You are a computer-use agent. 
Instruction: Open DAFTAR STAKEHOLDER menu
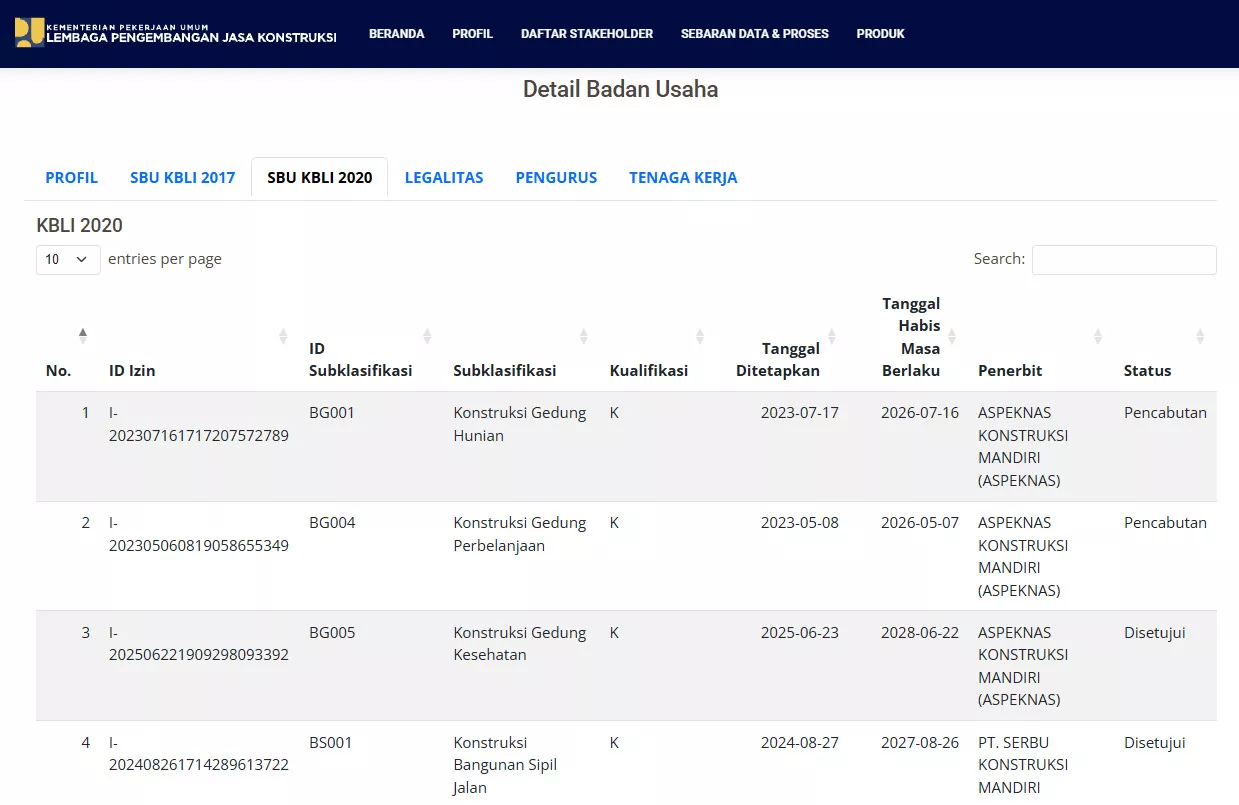point(587,34)
